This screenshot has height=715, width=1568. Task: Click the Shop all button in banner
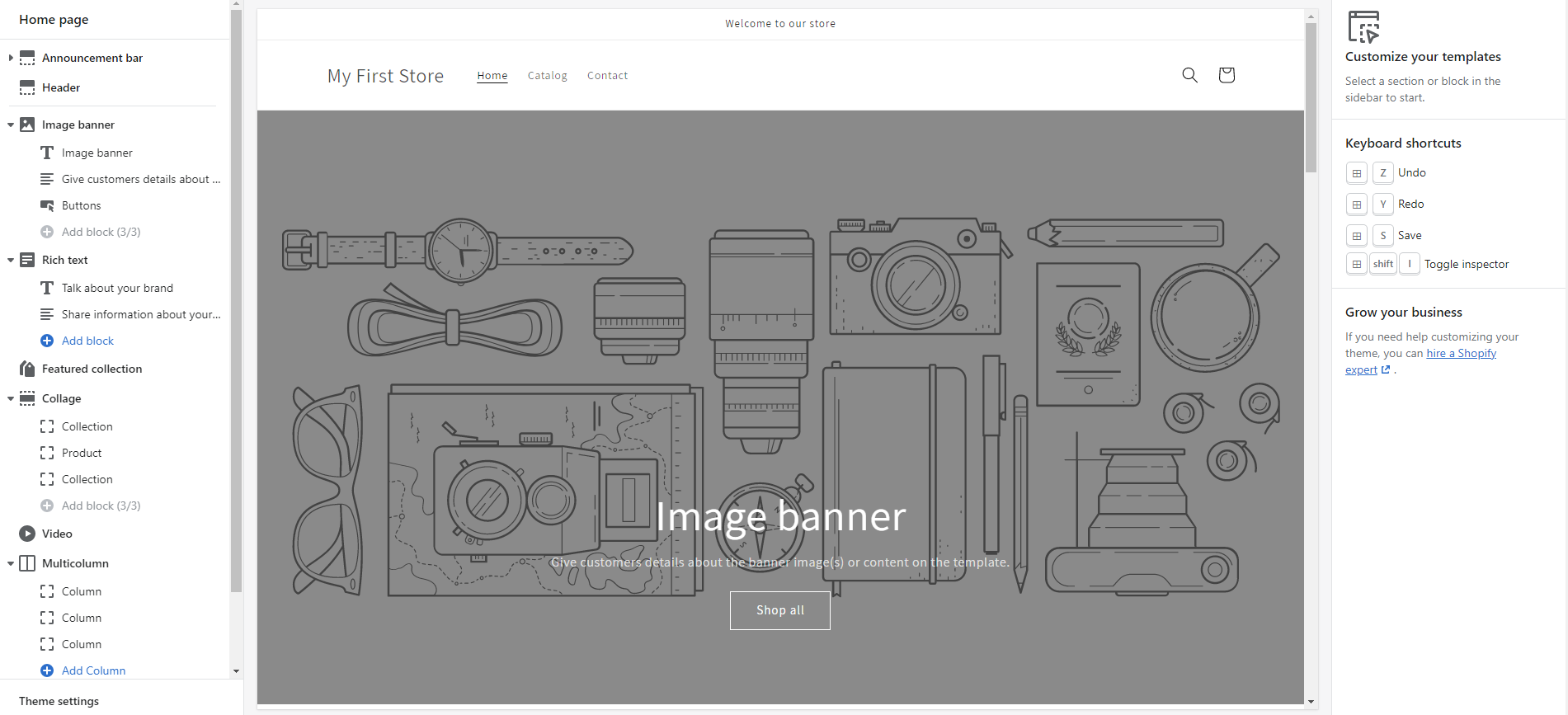(x=779, y=610)
